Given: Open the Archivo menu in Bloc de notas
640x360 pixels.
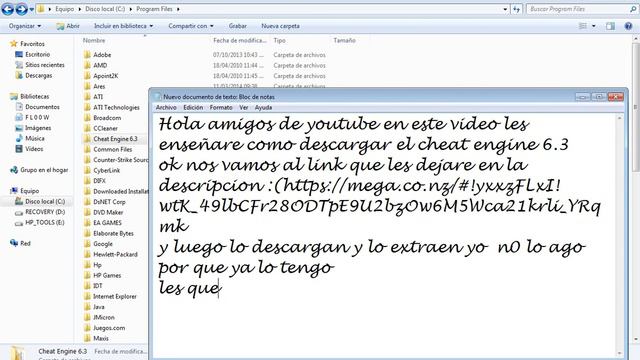Looking at the screenshot, I should [x=166, y=107].
